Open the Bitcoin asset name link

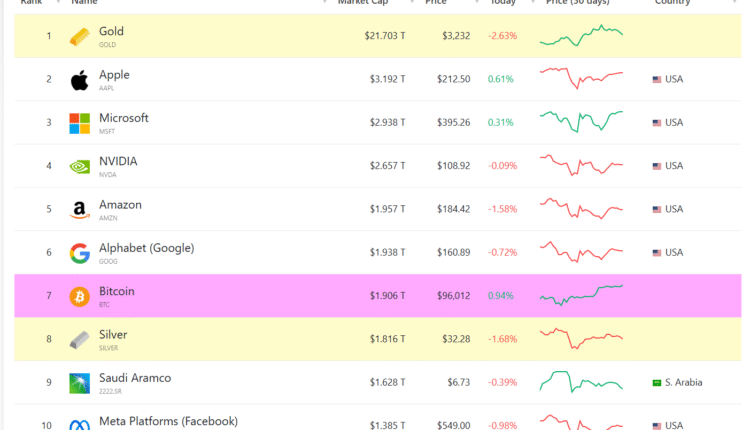116,291
